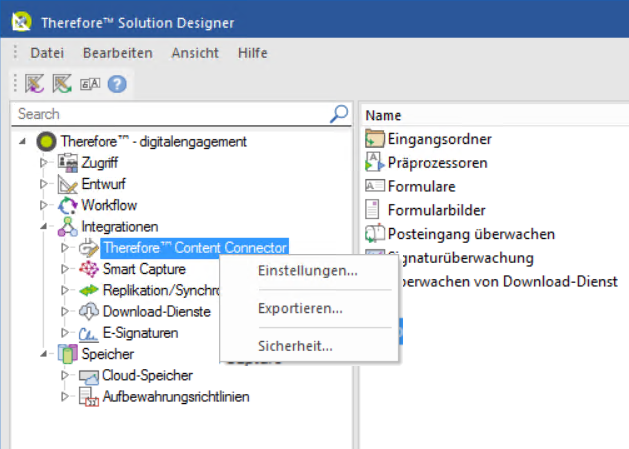
Task: Click the Aufbewahrungsrichtlinien document icon
Action: click(x=89, y=397)
